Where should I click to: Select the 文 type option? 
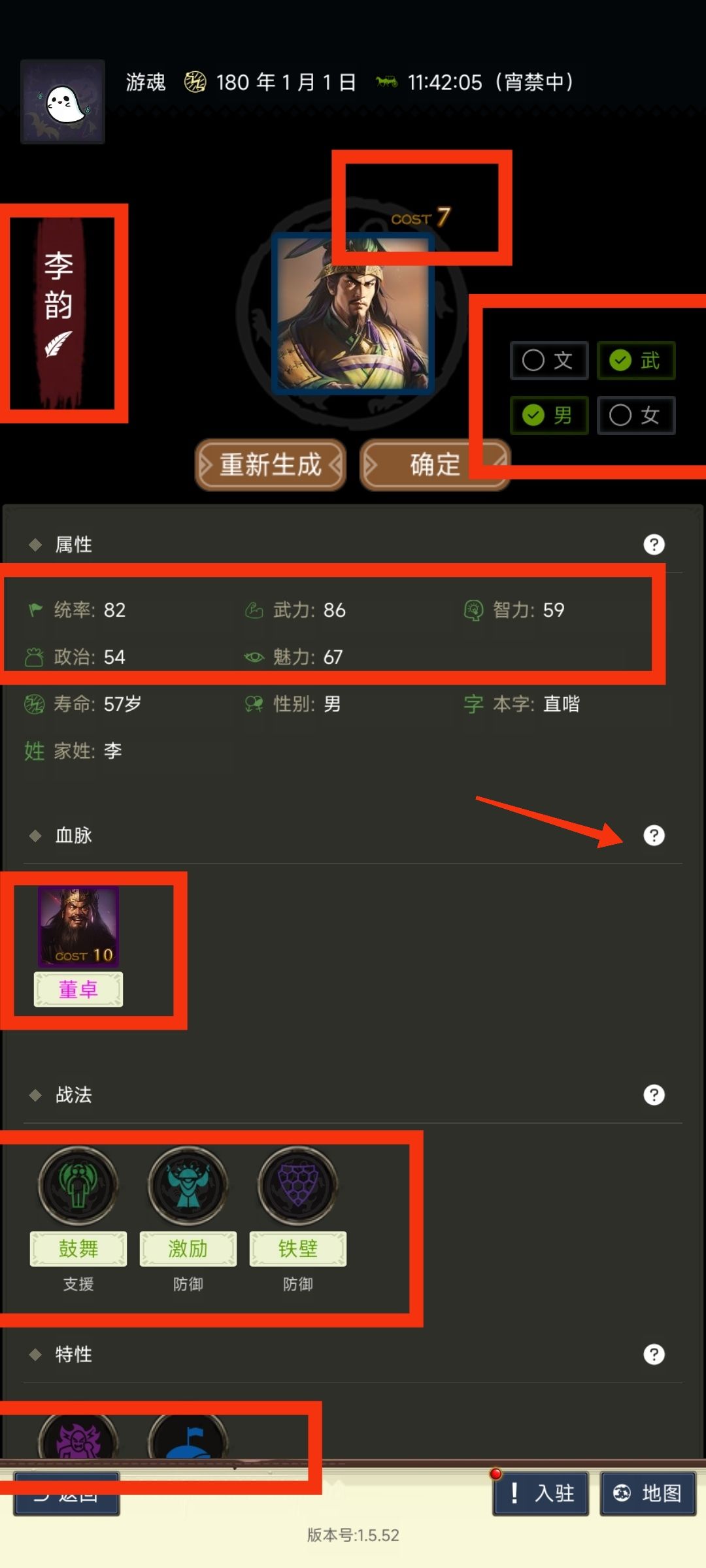[549, 360]
